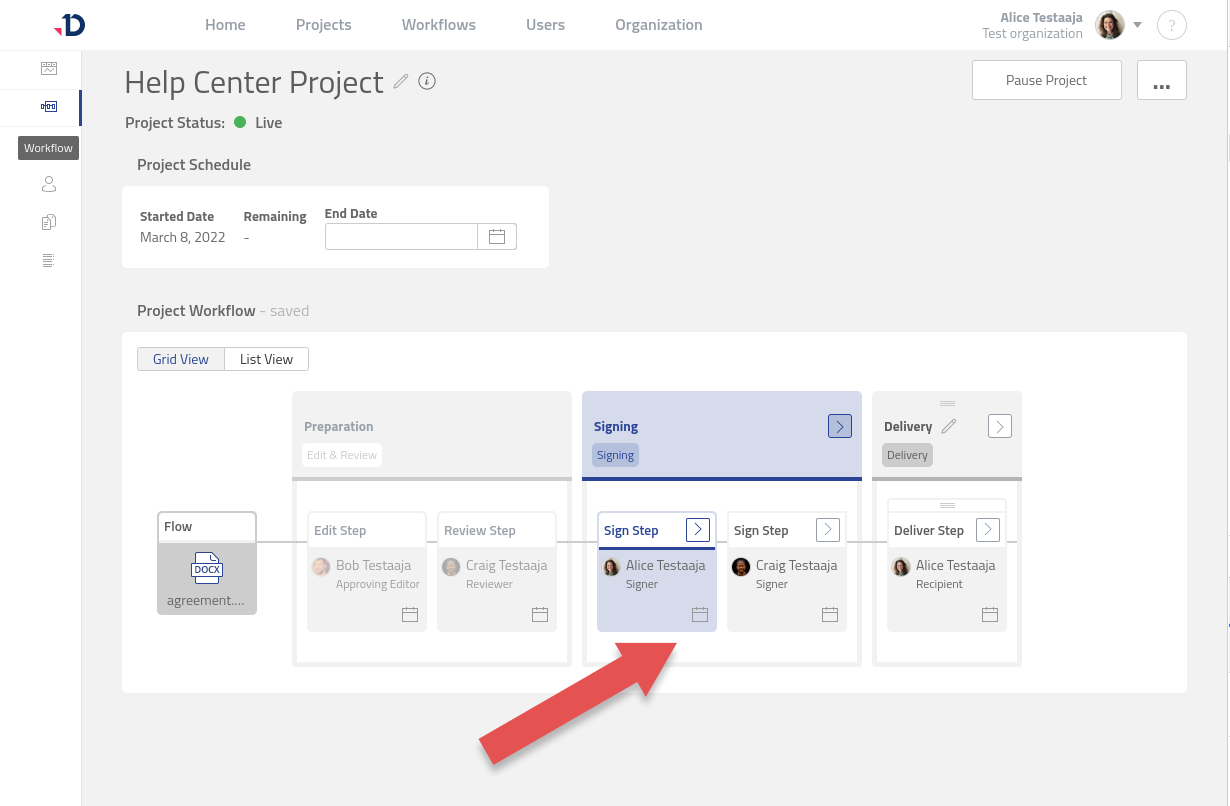This screenshot has height=806, width=1230.
Task: Open the users icon in left sidebar
Action: pos(49,185)
